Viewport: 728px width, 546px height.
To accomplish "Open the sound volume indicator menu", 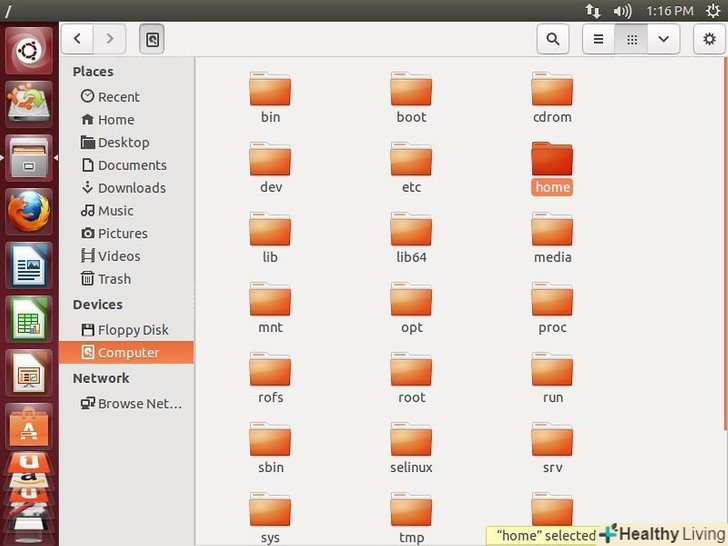I will [x=623, y=11].
